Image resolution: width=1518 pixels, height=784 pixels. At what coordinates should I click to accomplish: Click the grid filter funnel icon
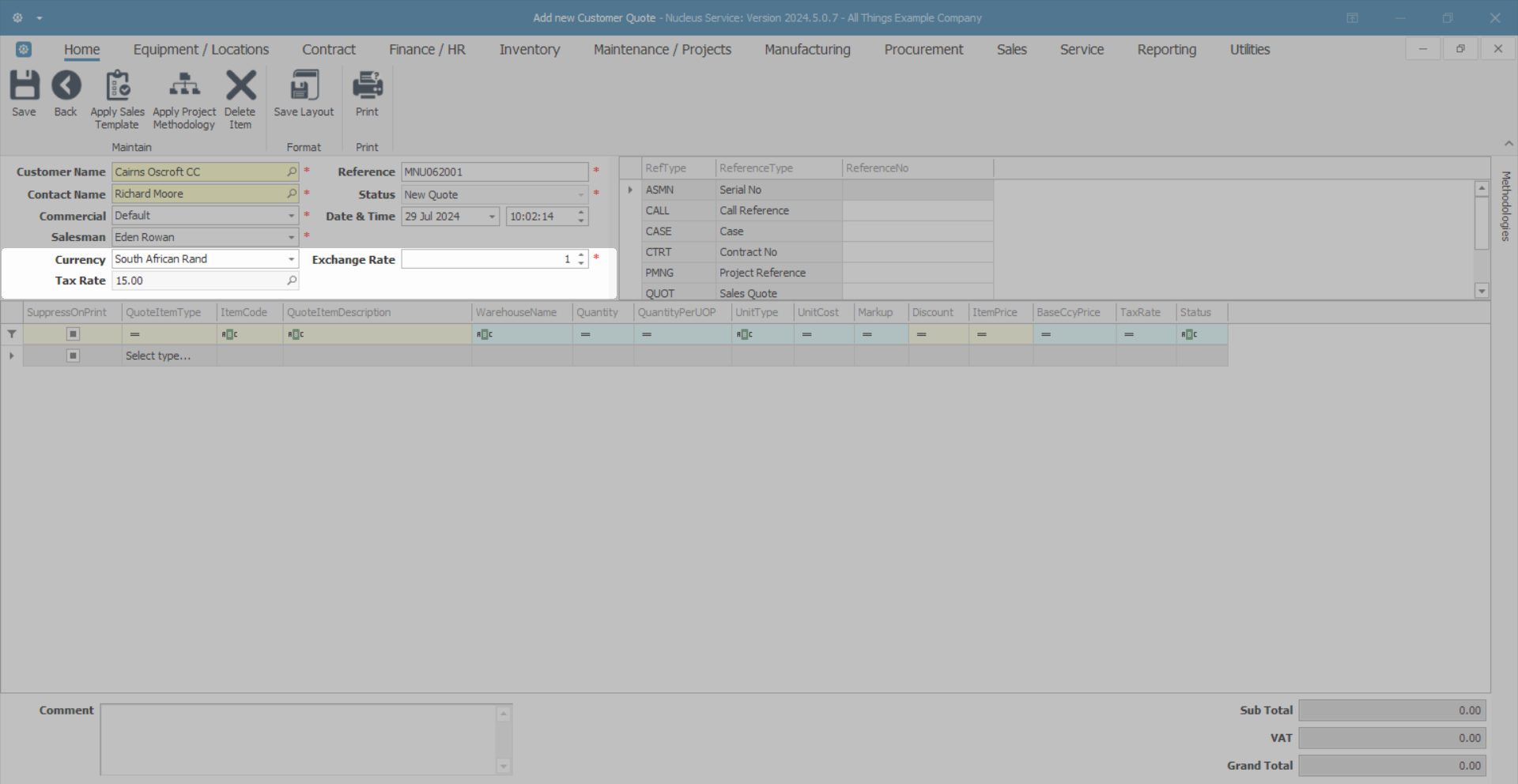click(x=12, y=334)
